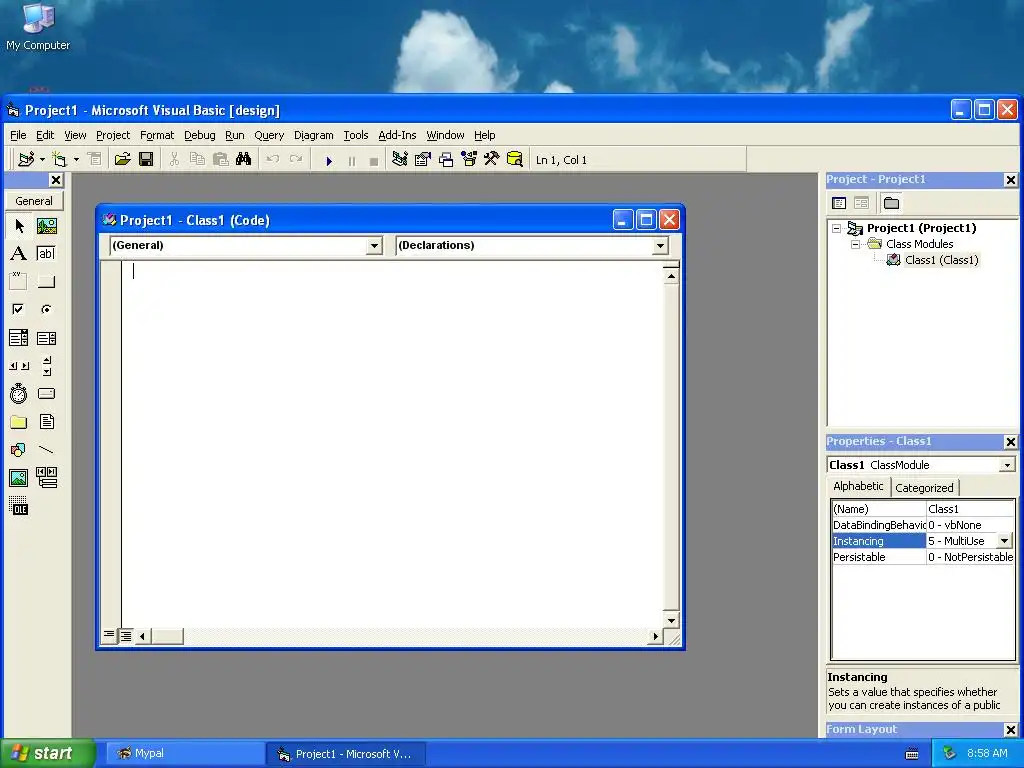Select the OLE control in the toolbox
This screenshot has height=768, width=1024.
[19, 506]
